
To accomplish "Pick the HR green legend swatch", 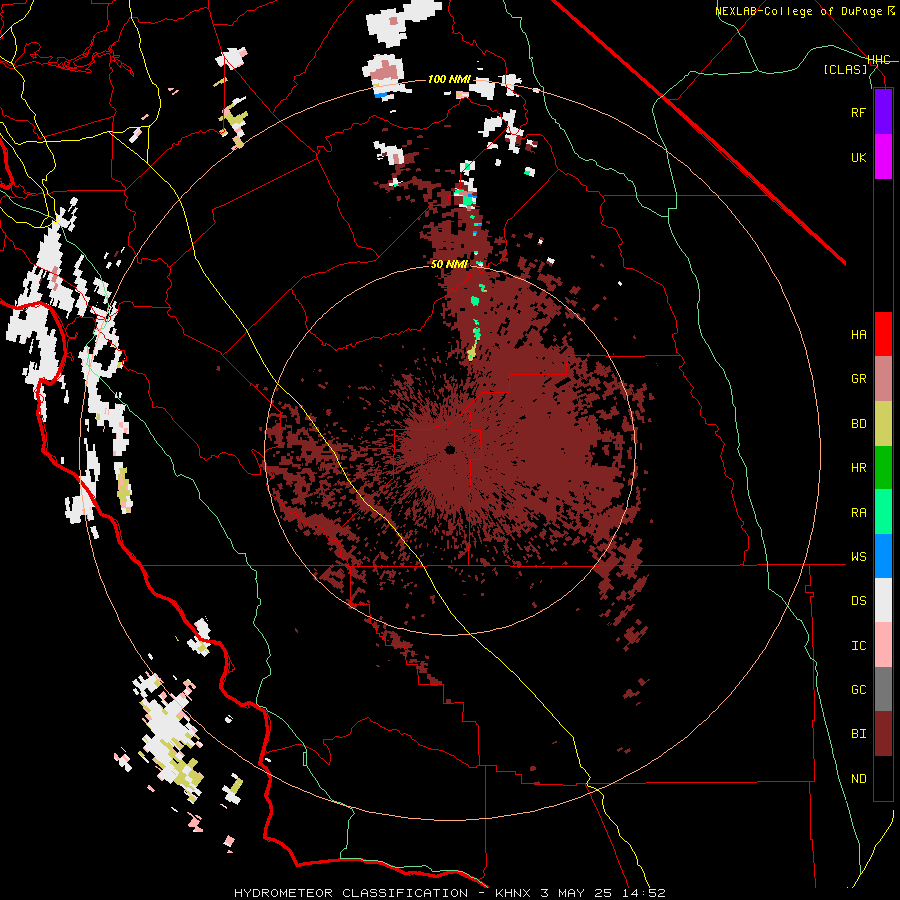I will point(883,468).
